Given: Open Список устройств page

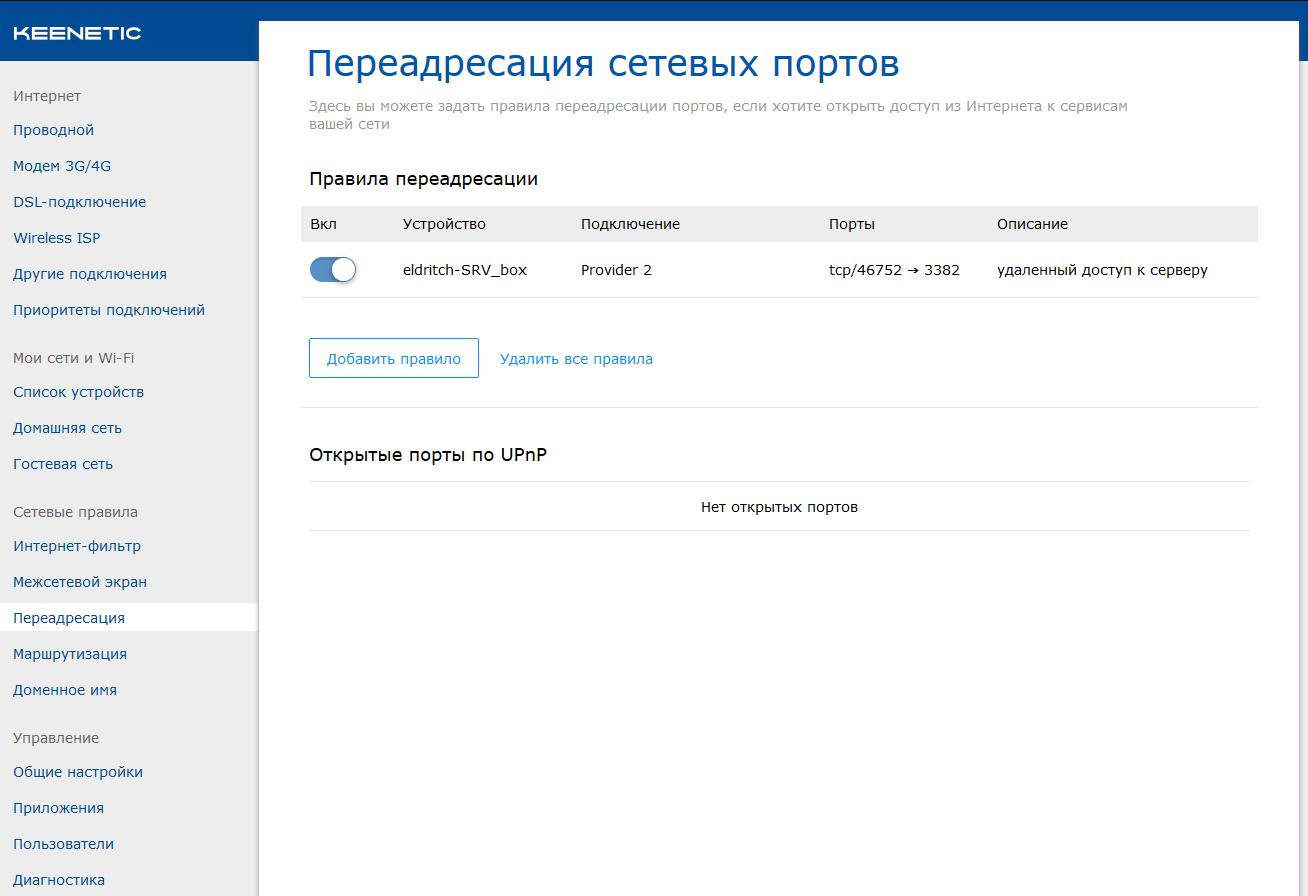Looking at the screenshot, I should click(x=78, y=392).
